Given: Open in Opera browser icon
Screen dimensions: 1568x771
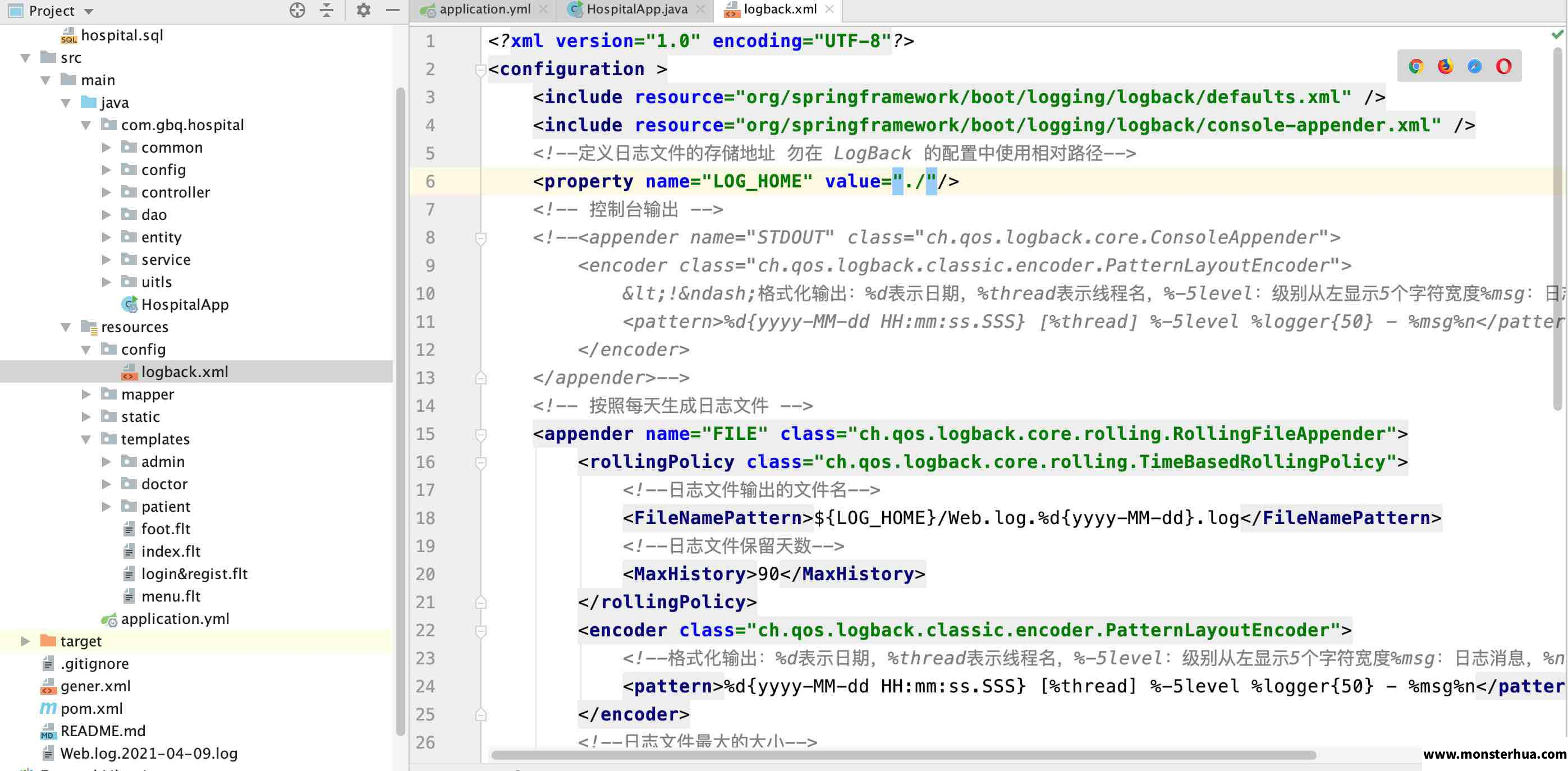Looking at the screenshot, I should pyautogui.click(x=1503, y=66).
